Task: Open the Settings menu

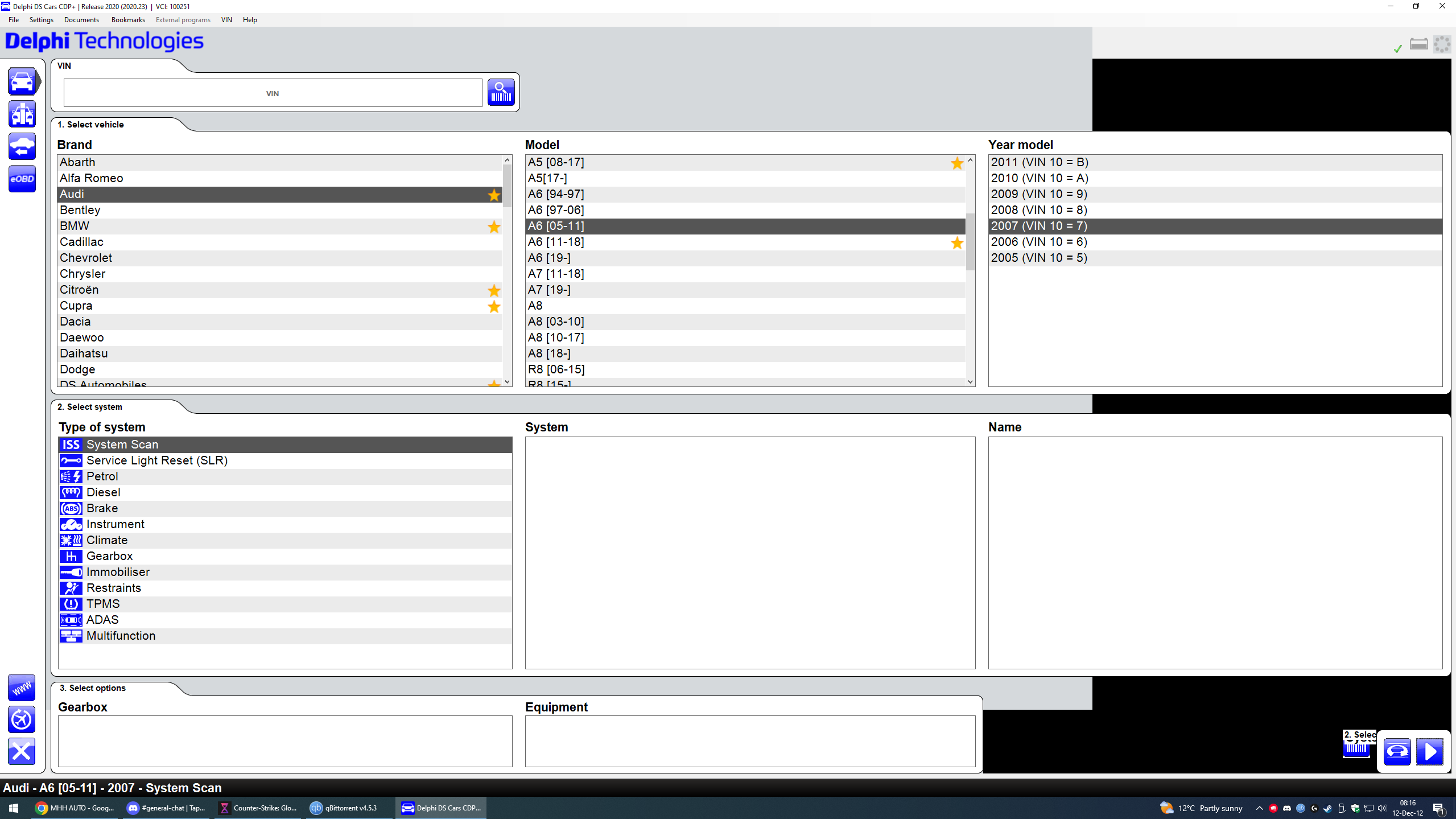Action: point(40,19)
